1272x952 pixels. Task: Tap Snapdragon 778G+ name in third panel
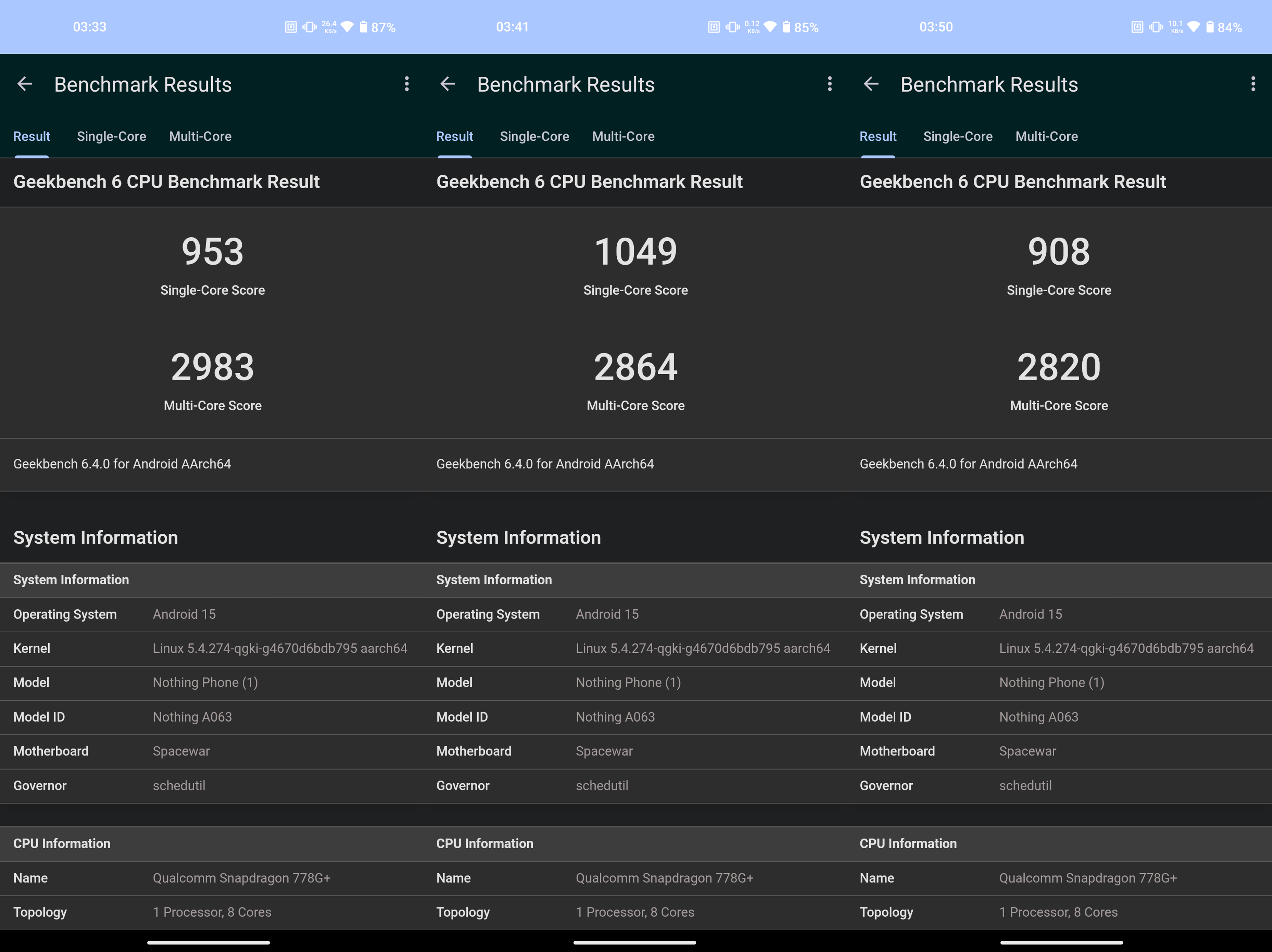(1087, 878)
